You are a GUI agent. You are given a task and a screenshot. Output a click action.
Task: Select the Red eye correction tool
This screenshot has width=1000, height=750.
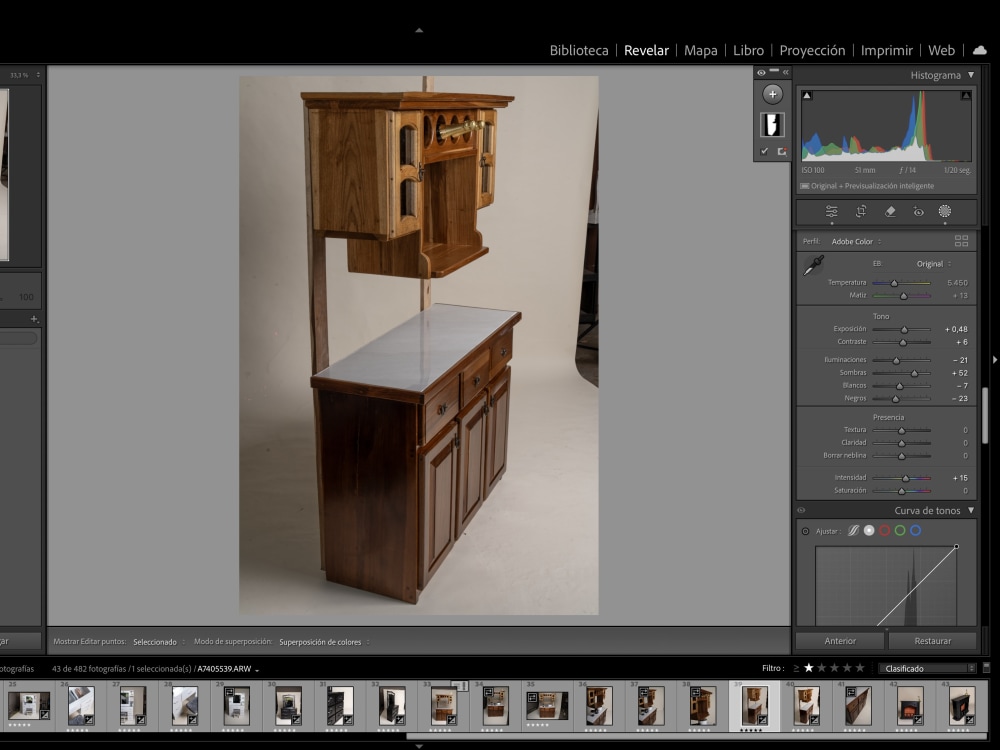918,211
